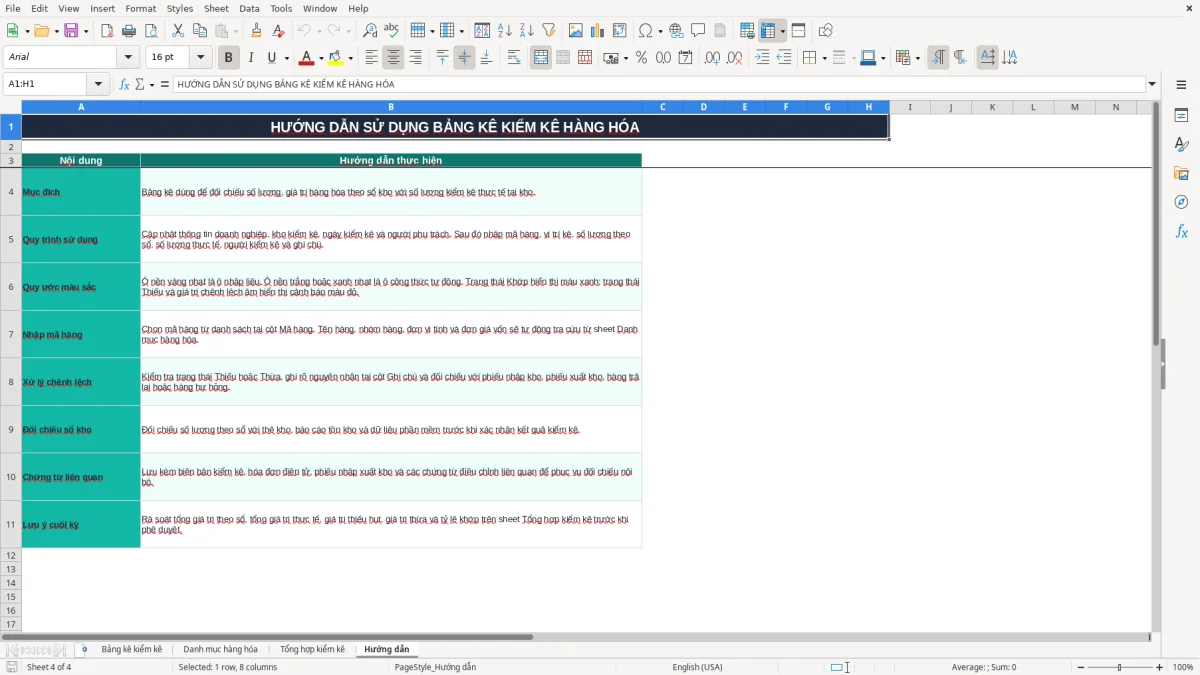Toggle Center Vertically alignment
Viewport: 1200px width, 675px height.
coord(464,58)
